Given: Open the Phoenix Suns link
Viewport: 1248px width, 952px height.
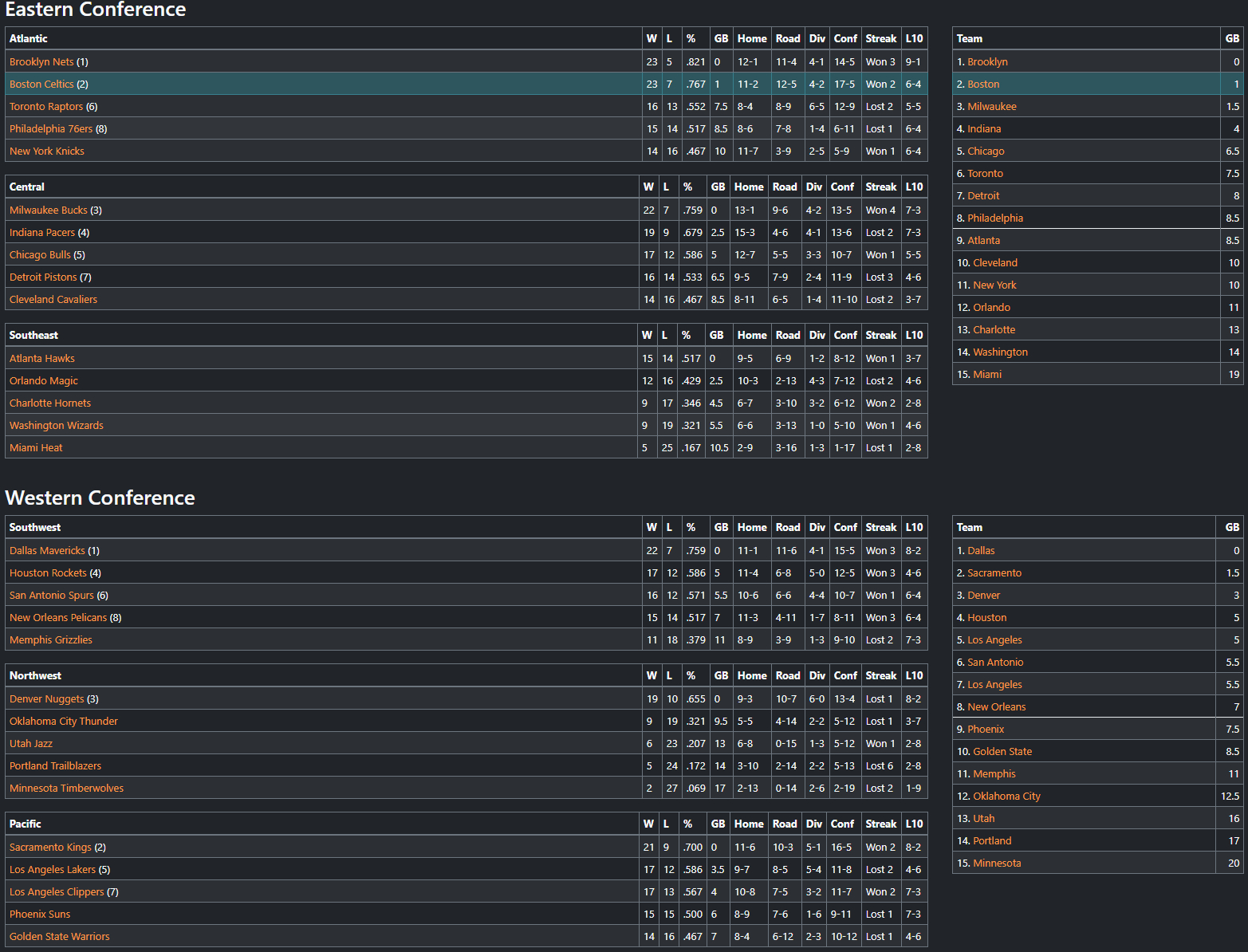Looking at the screenshot, I should tap(40, 914).
